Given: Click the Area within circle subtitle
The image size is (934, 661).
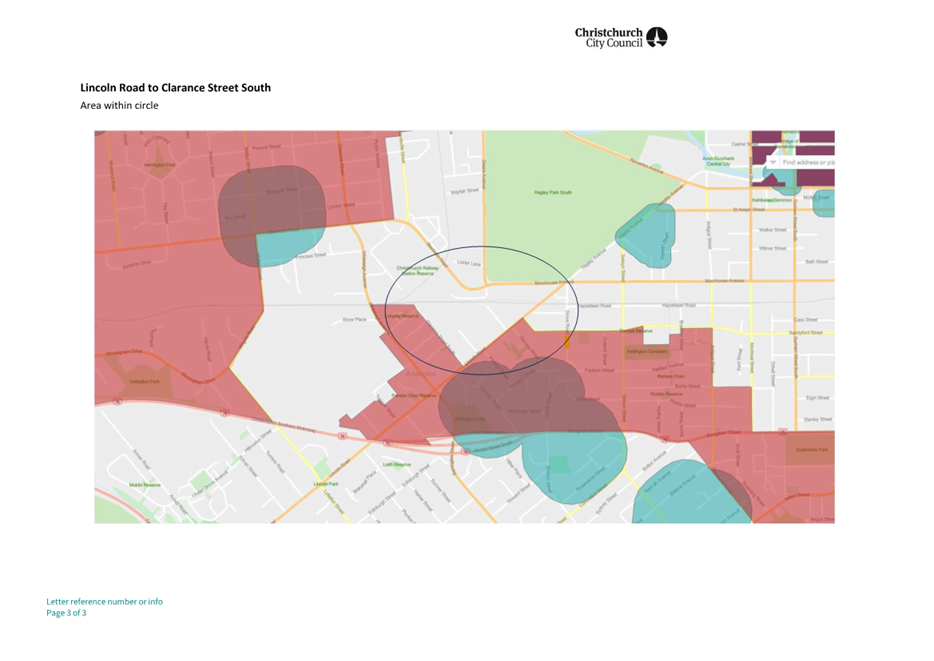Looking at the screenshot, I should coord(119,106).
